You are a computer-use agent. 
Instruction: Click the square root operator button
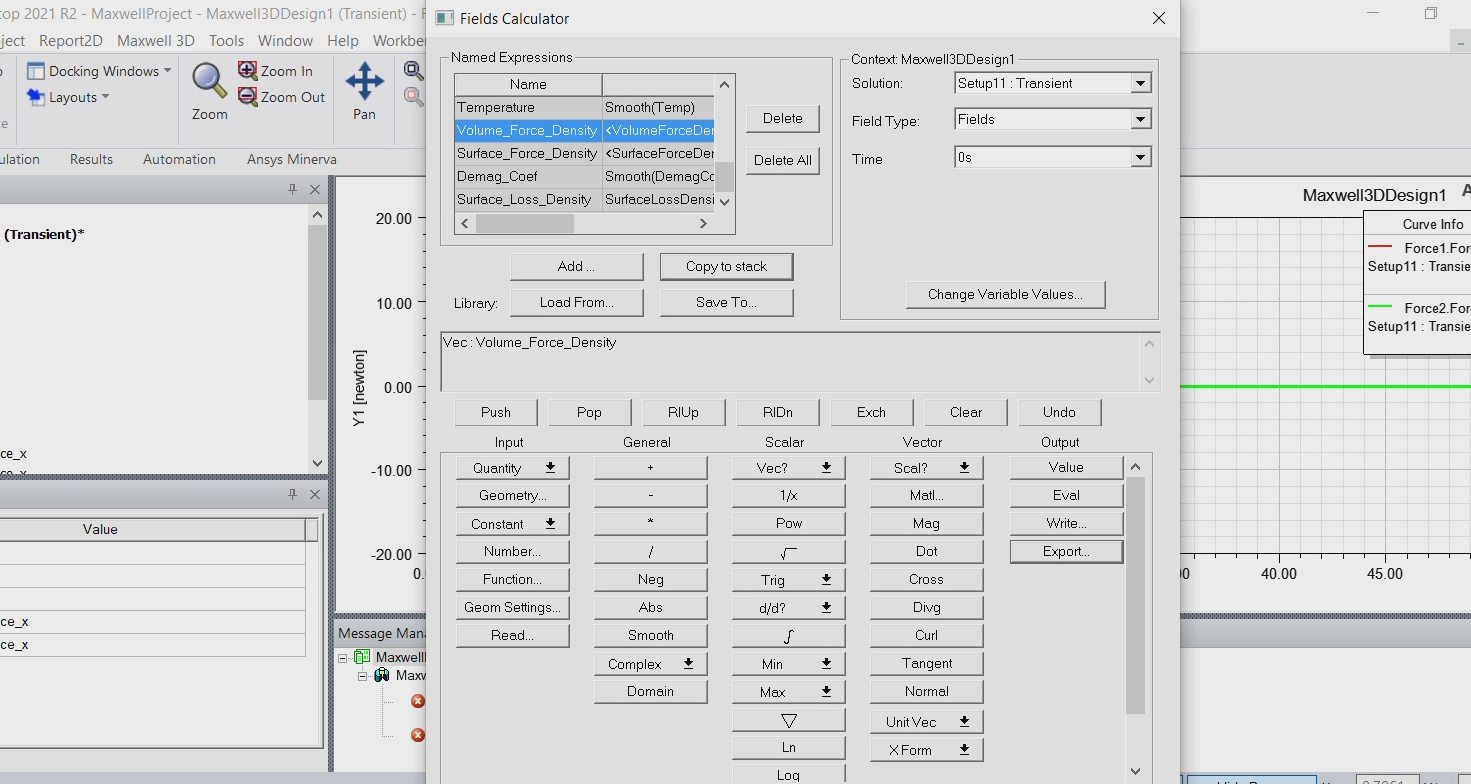(x=788, y=551)
